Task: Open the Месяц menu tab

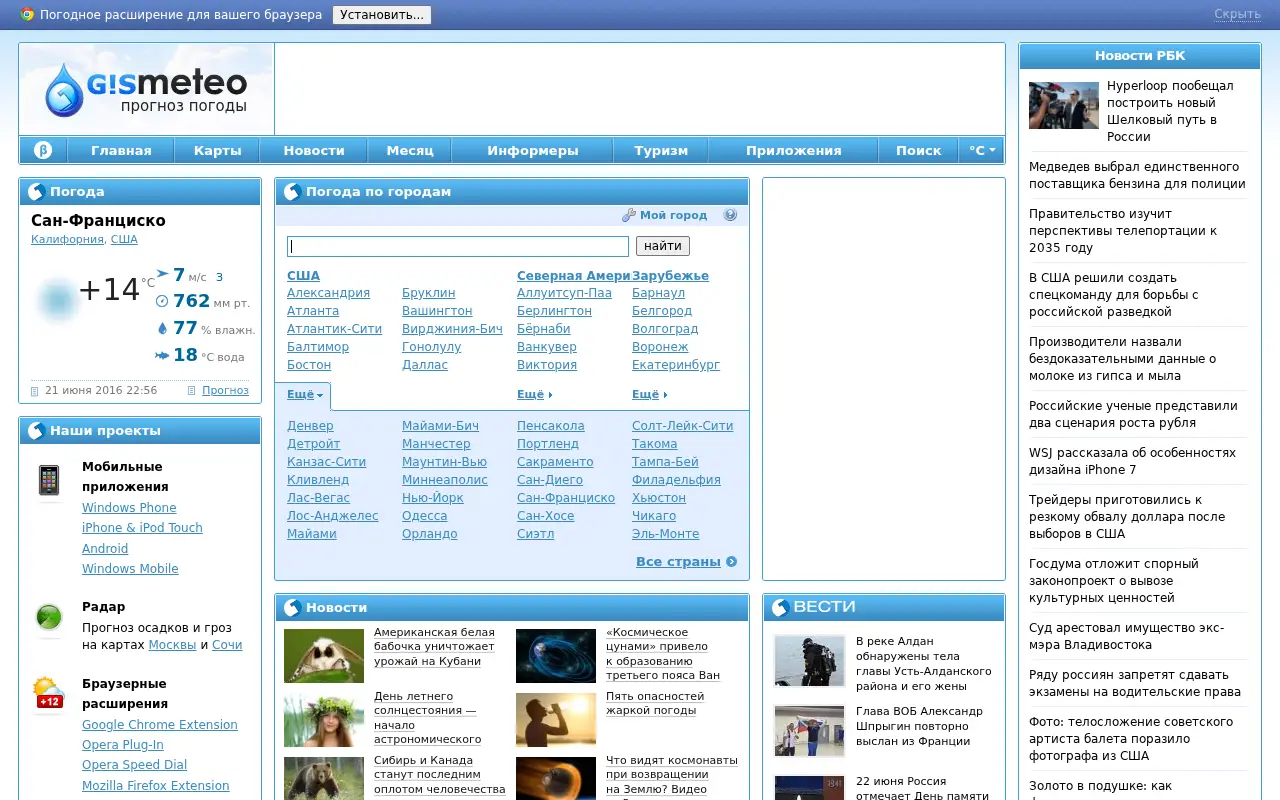Action: tap(410, 151)
